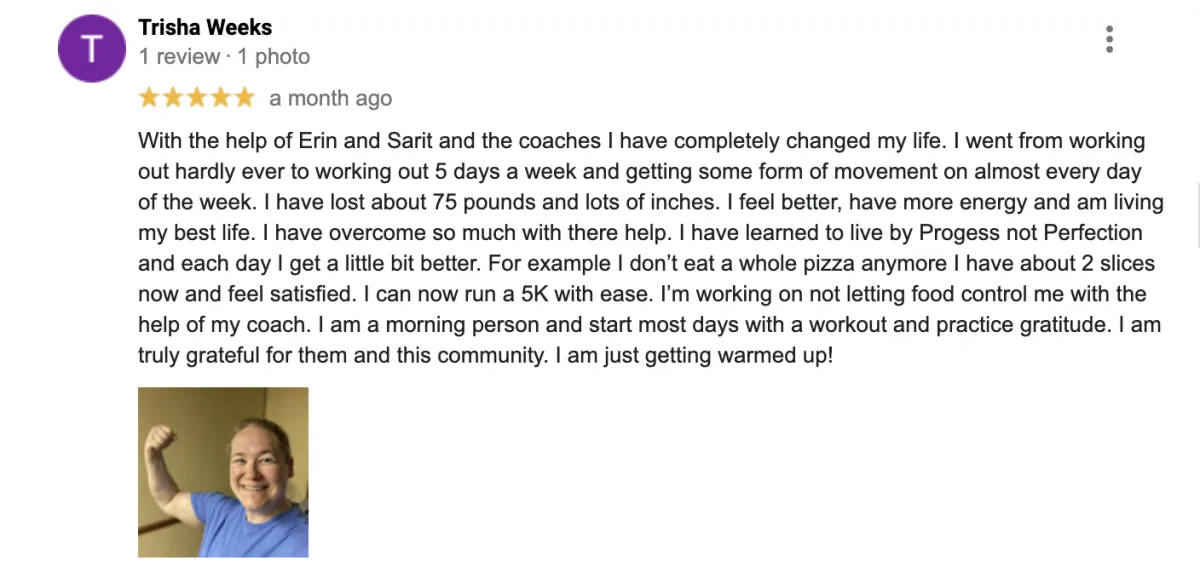Click the scrollbar handle at the right edge

[1196, 215]
